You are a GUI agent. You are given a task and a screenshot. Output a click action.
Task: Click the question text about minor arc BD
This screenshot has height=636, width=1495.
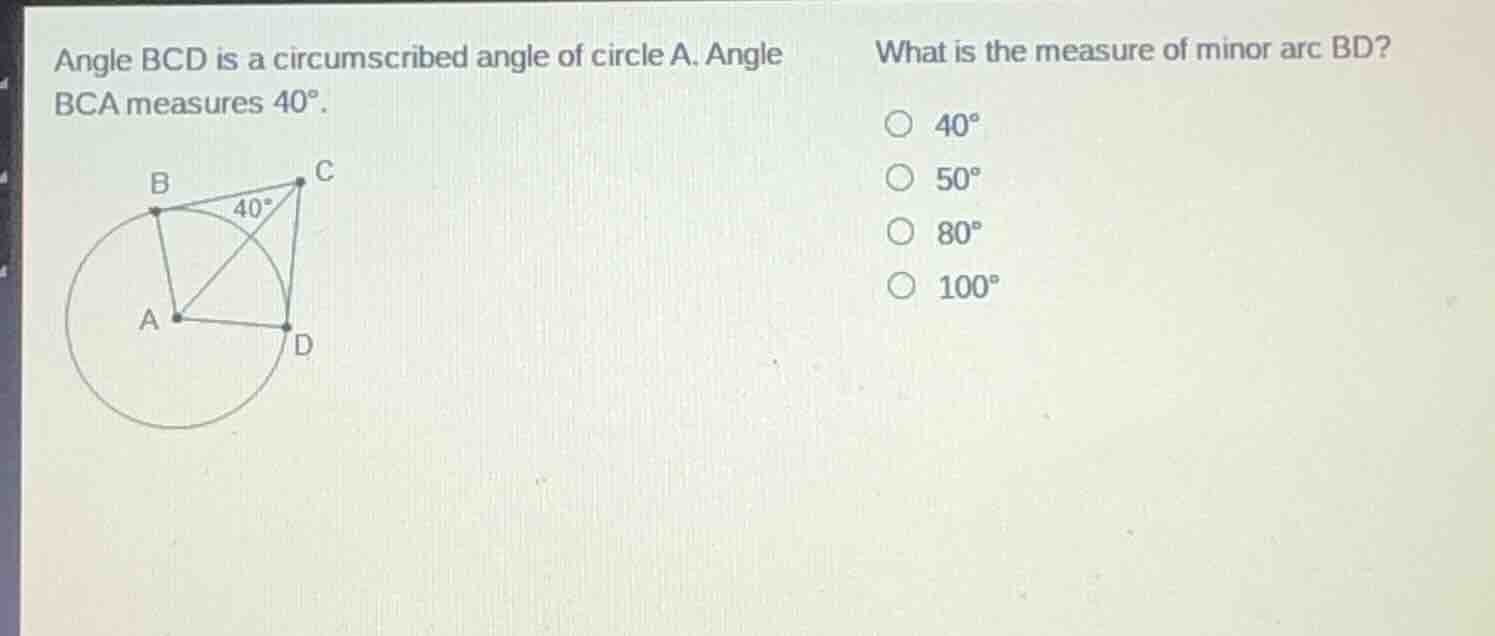[x=1130, y=51]
